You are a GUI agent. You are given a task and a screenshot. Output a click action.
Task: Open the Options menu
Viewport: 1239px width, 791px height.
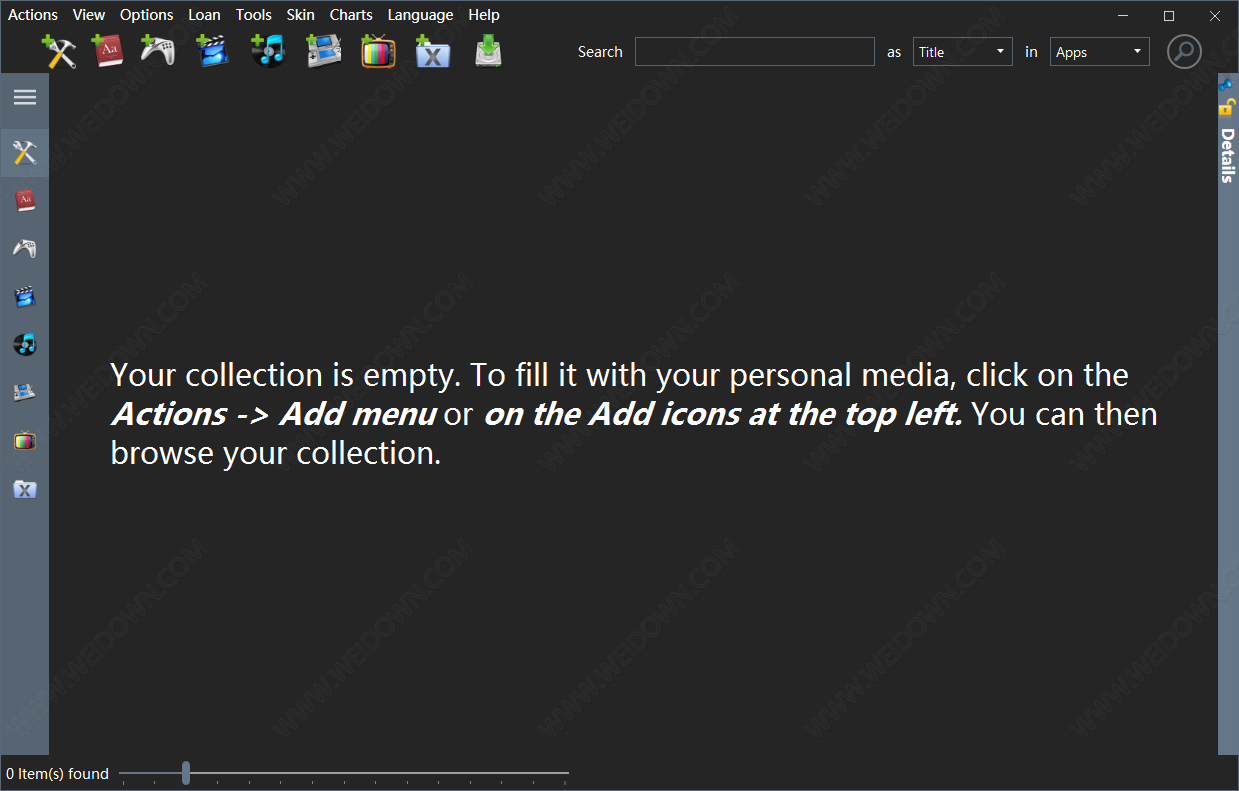pos(146,15)
